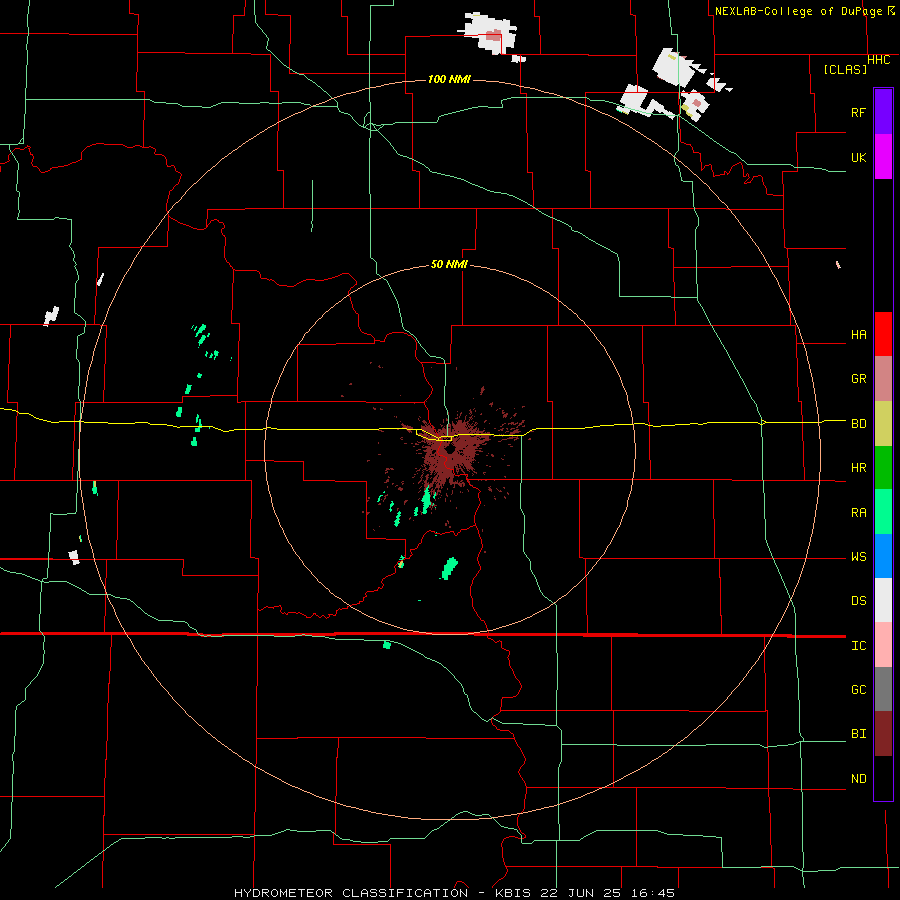
Task: Click the 'HHC' product label
Action: pos(878,60)
